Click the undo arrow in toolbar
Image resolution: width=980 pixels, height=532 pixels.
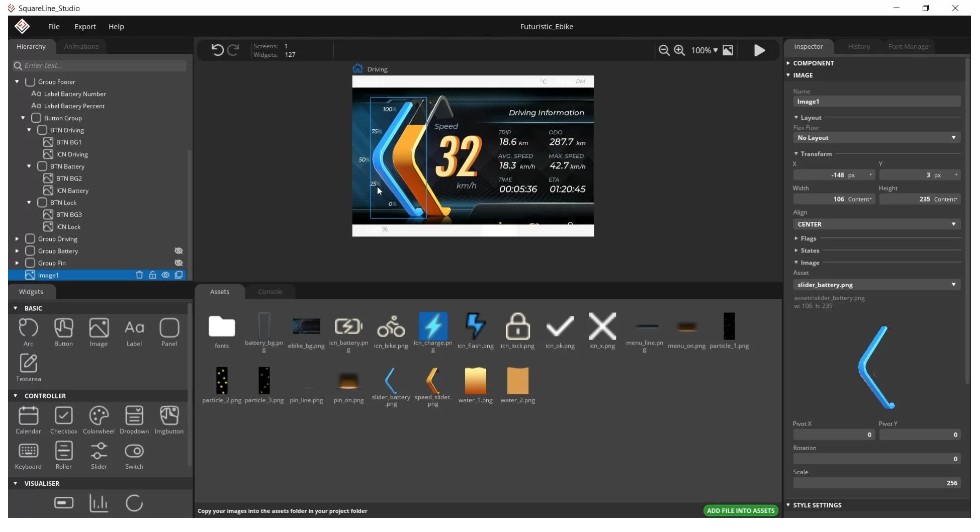click(217, 50)
